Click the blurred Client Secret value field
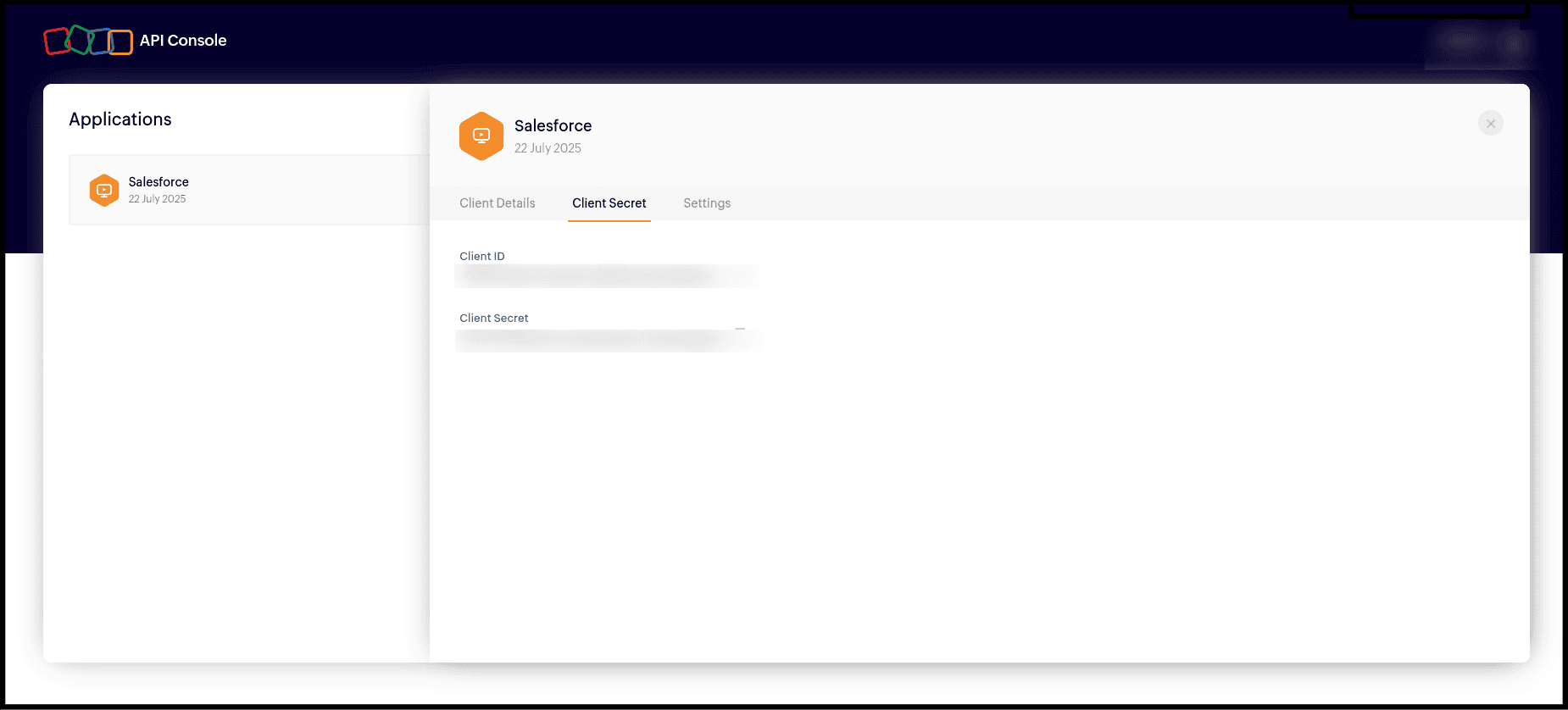This screenshot has height=710, width=1568. click(608, 341)
